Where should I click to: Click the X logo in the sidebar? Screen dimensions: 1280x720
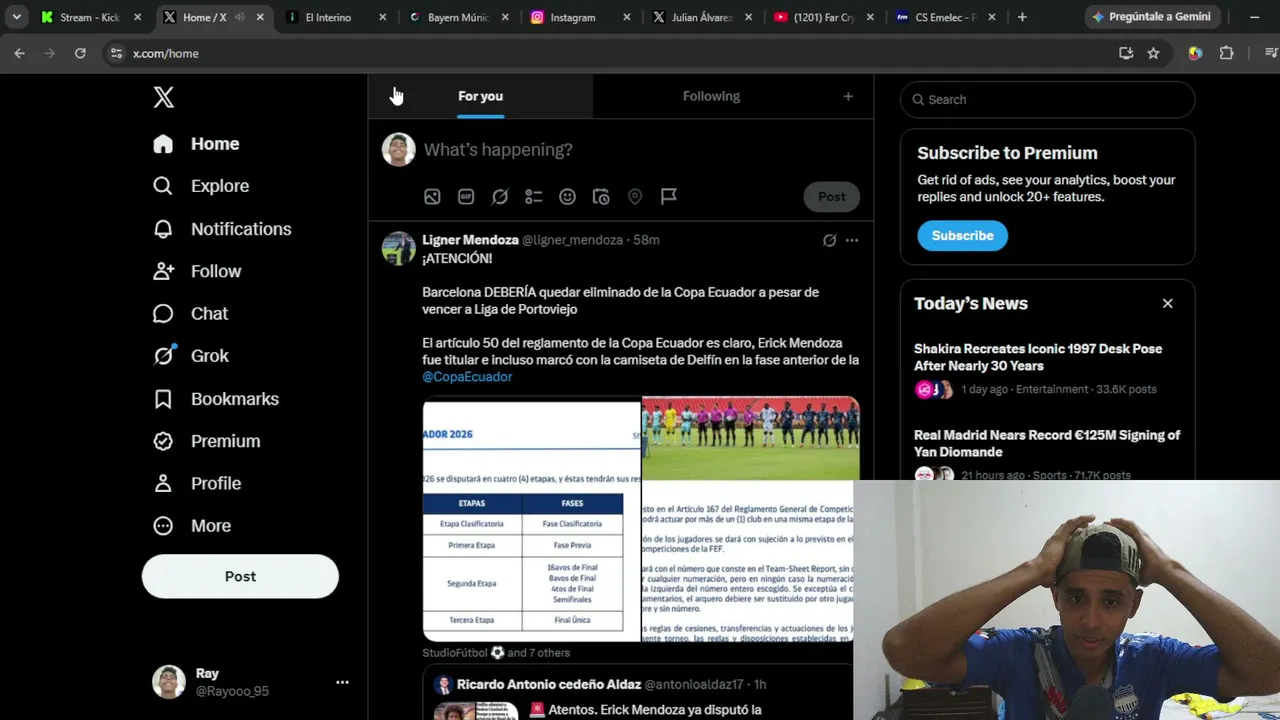(x=164, y=97)
